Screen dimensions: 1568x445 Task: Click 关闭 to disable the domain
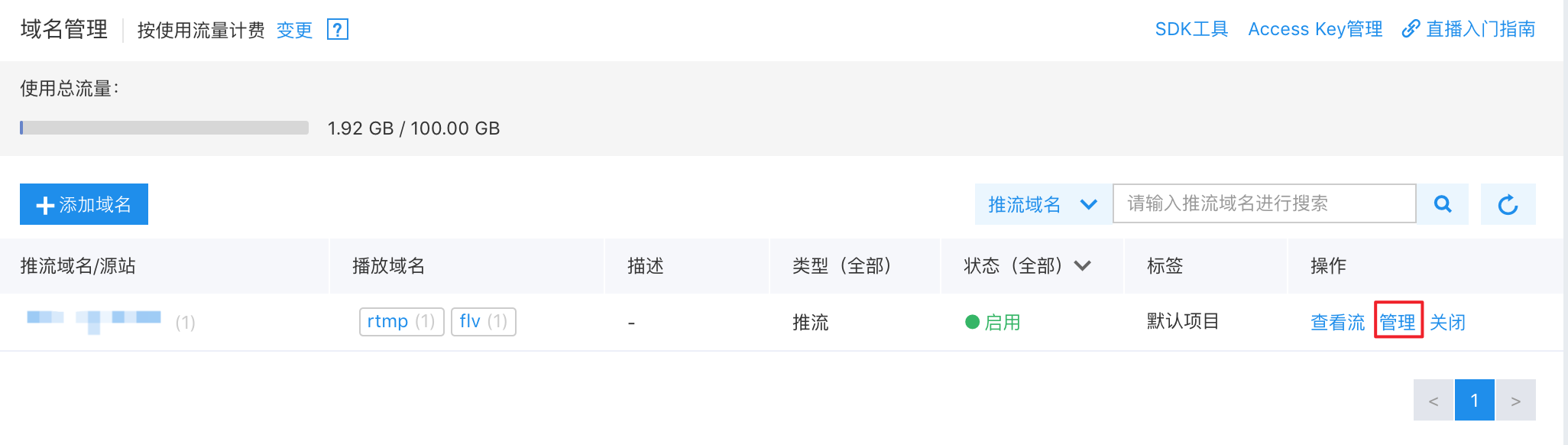click(x=1447, y=323)
